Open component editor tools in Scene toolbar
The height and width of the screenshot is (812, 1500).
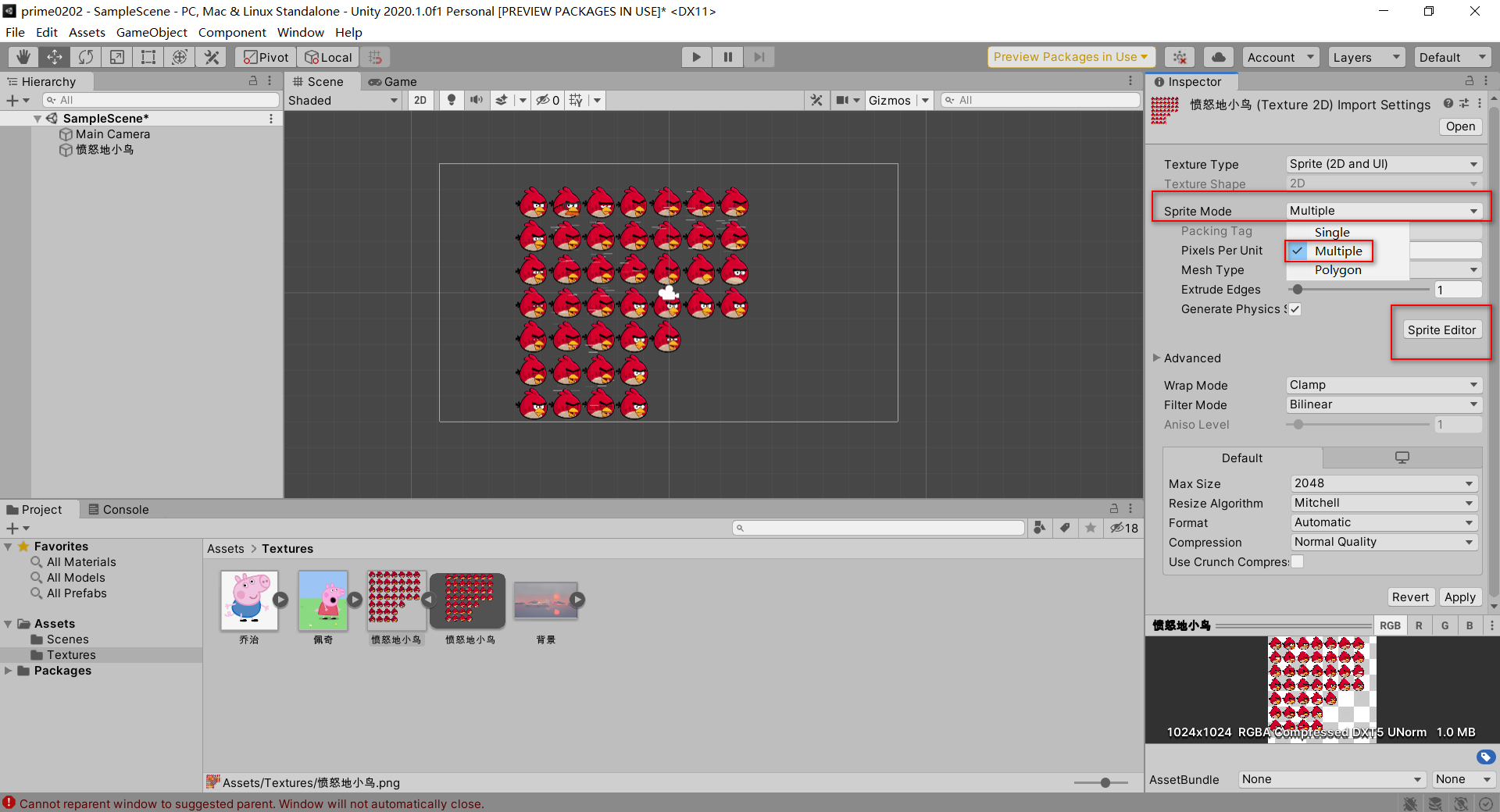pos(816,100)
